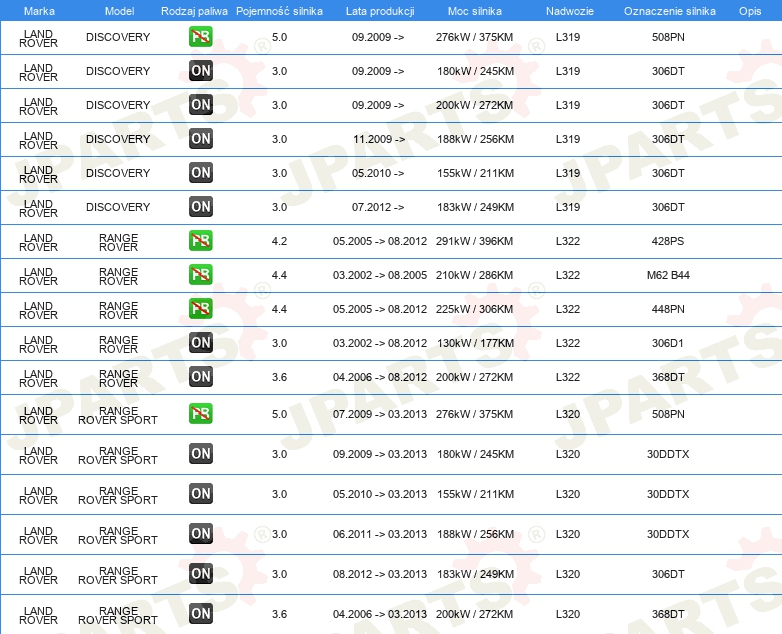Click the 210kW / 286KM power cell
The image size is (782, 634).
point(474,275)
